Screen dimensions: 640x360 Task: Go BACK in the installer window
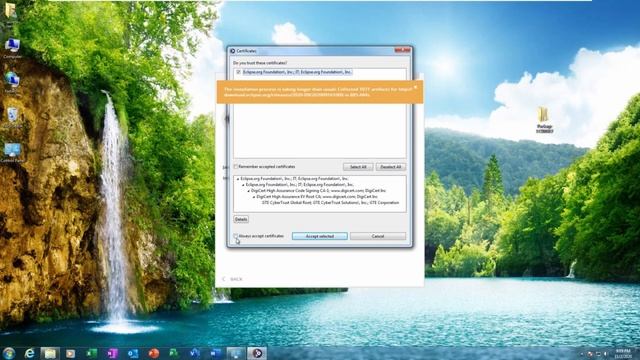tap(232, 279)
